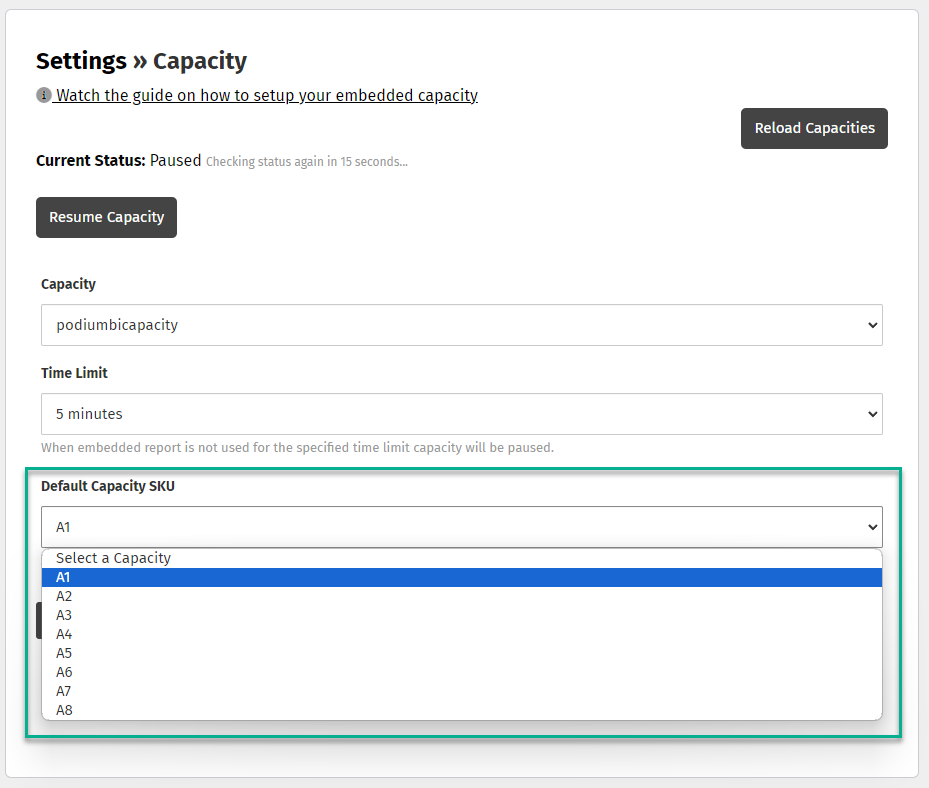Click the Resume Capacity button
Image resolution: width=929 pixels, height=788 pixels.
(106, 217)
